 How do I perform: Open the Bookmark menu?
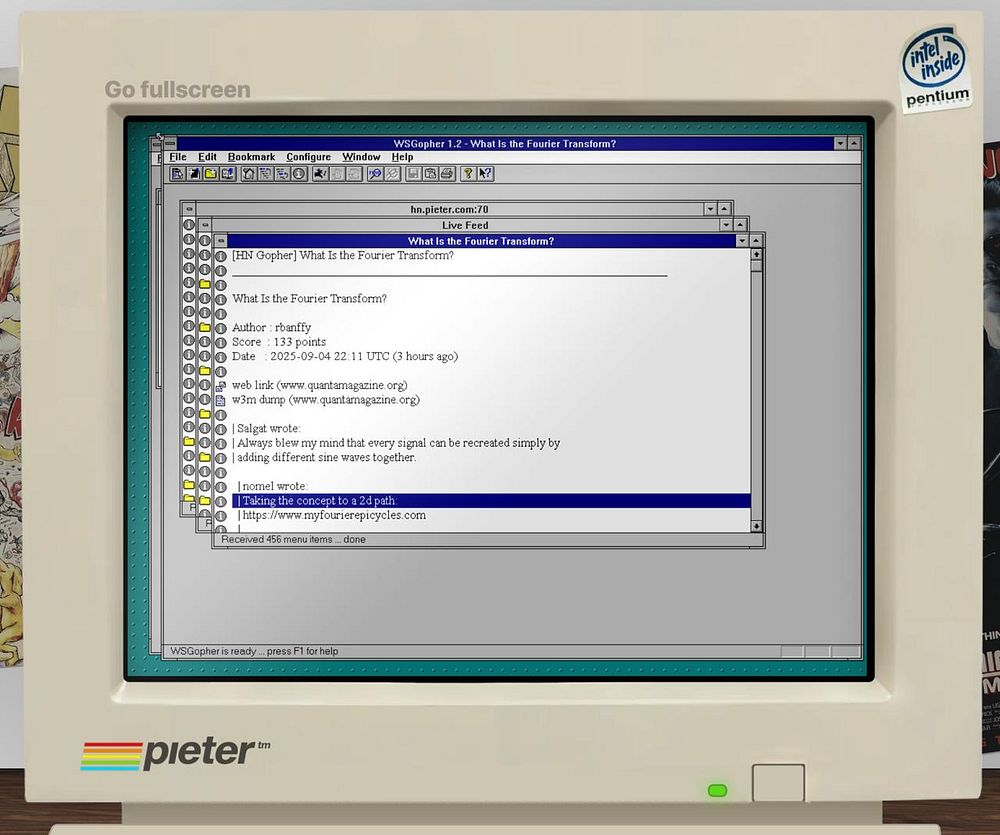(x=251, y=157)
